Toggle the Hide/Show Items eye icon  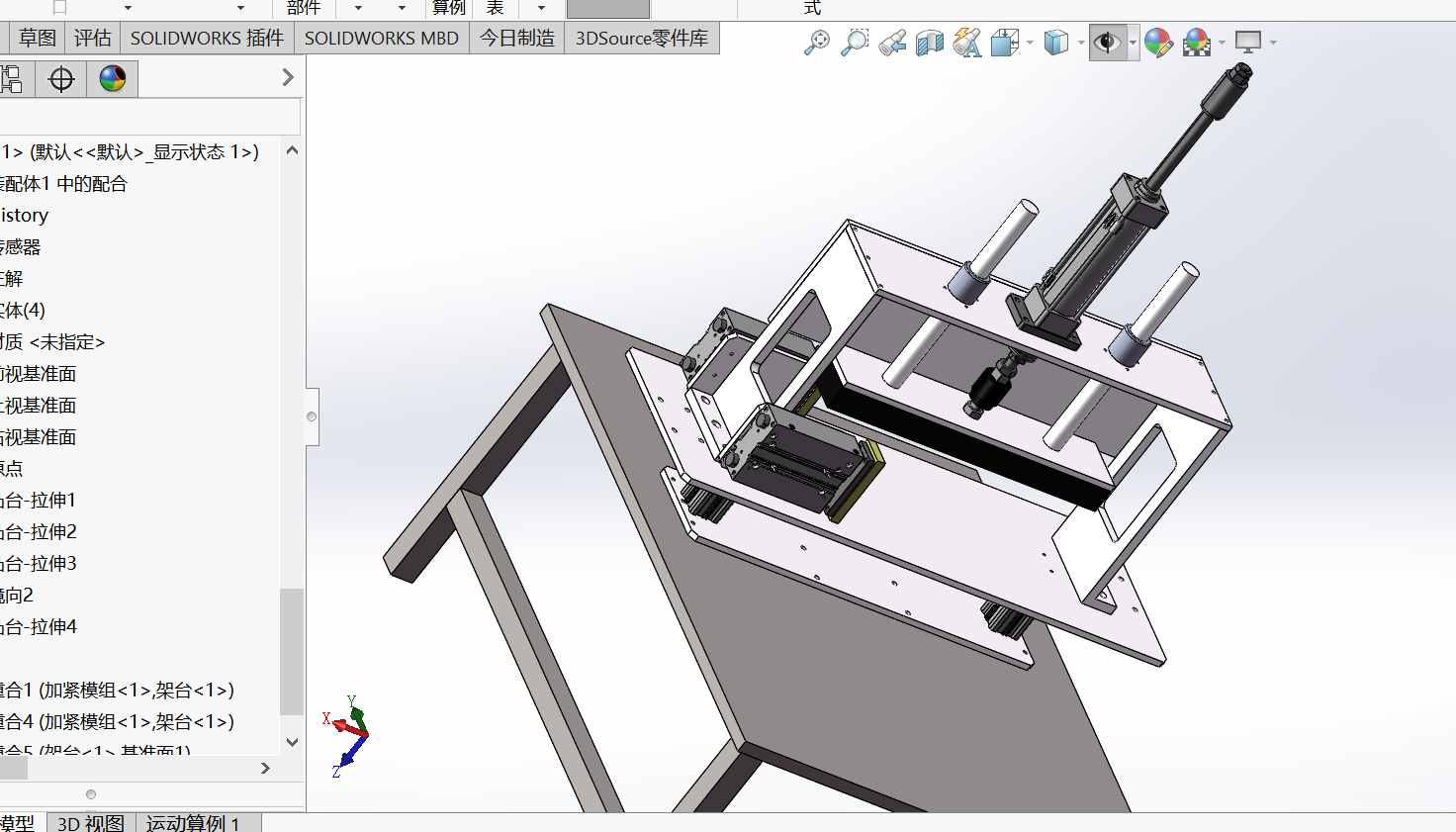tap(1108, 43)
